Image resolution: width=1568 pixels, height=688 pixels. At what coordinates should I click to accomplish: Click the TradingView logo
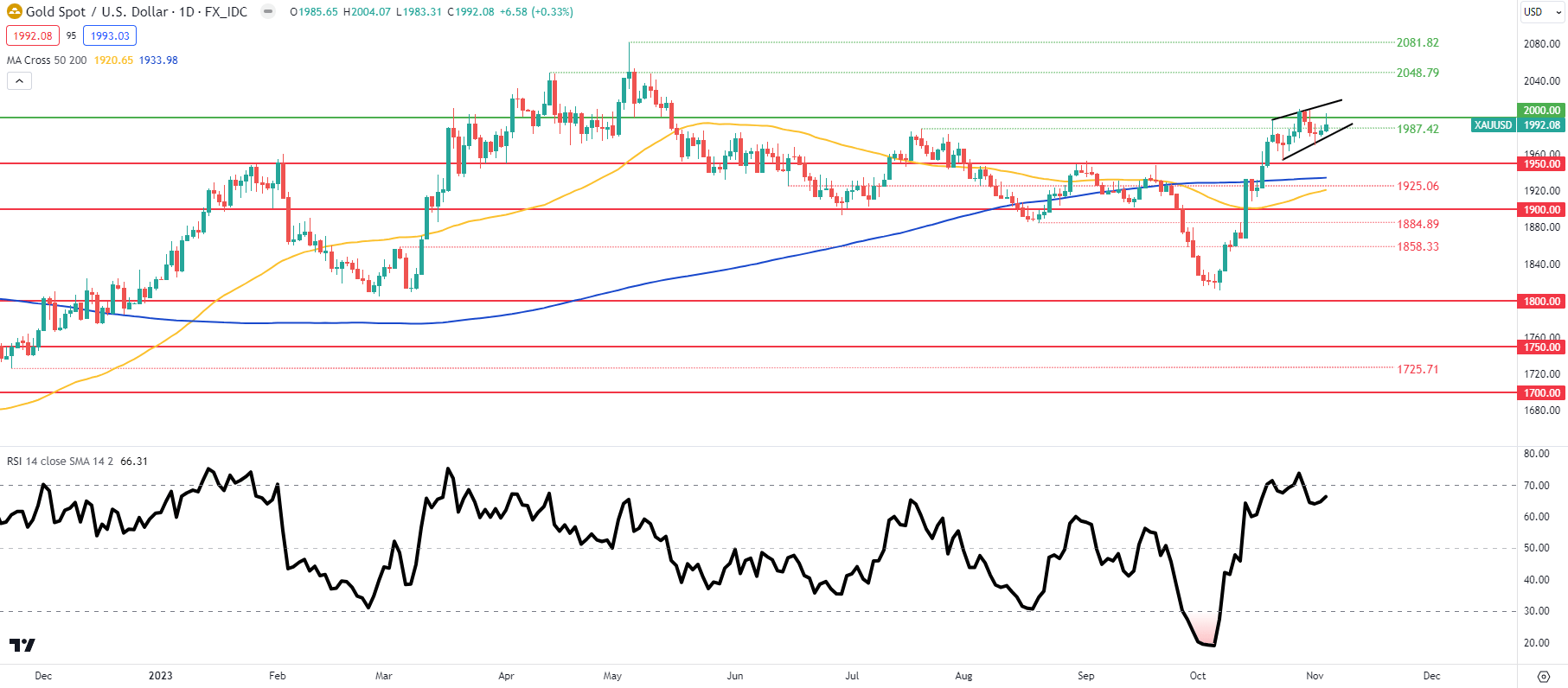(x=22, y=645)
